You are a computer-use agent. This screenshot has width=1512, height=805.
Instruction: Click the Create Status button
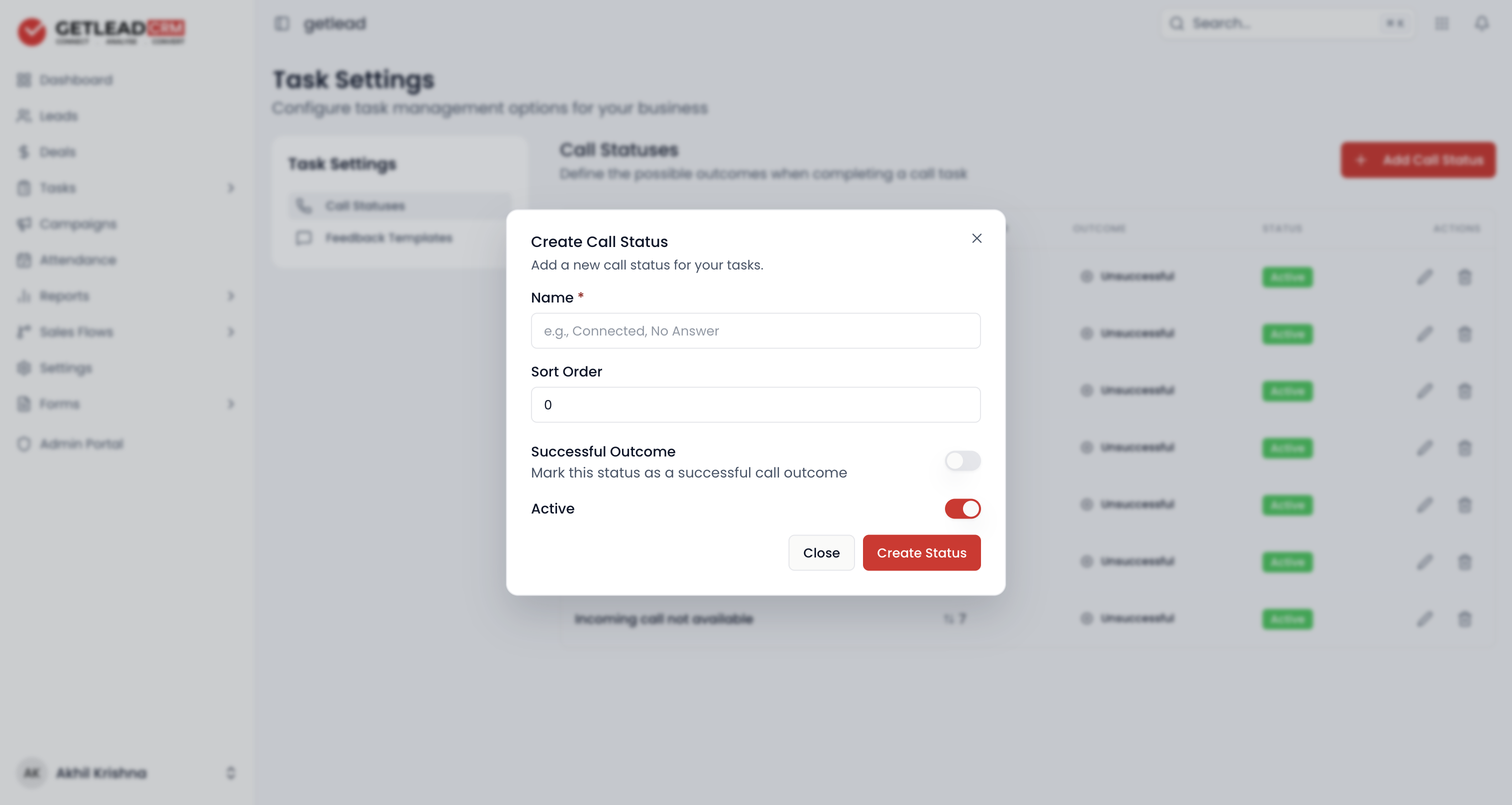(x=921, y=552)
